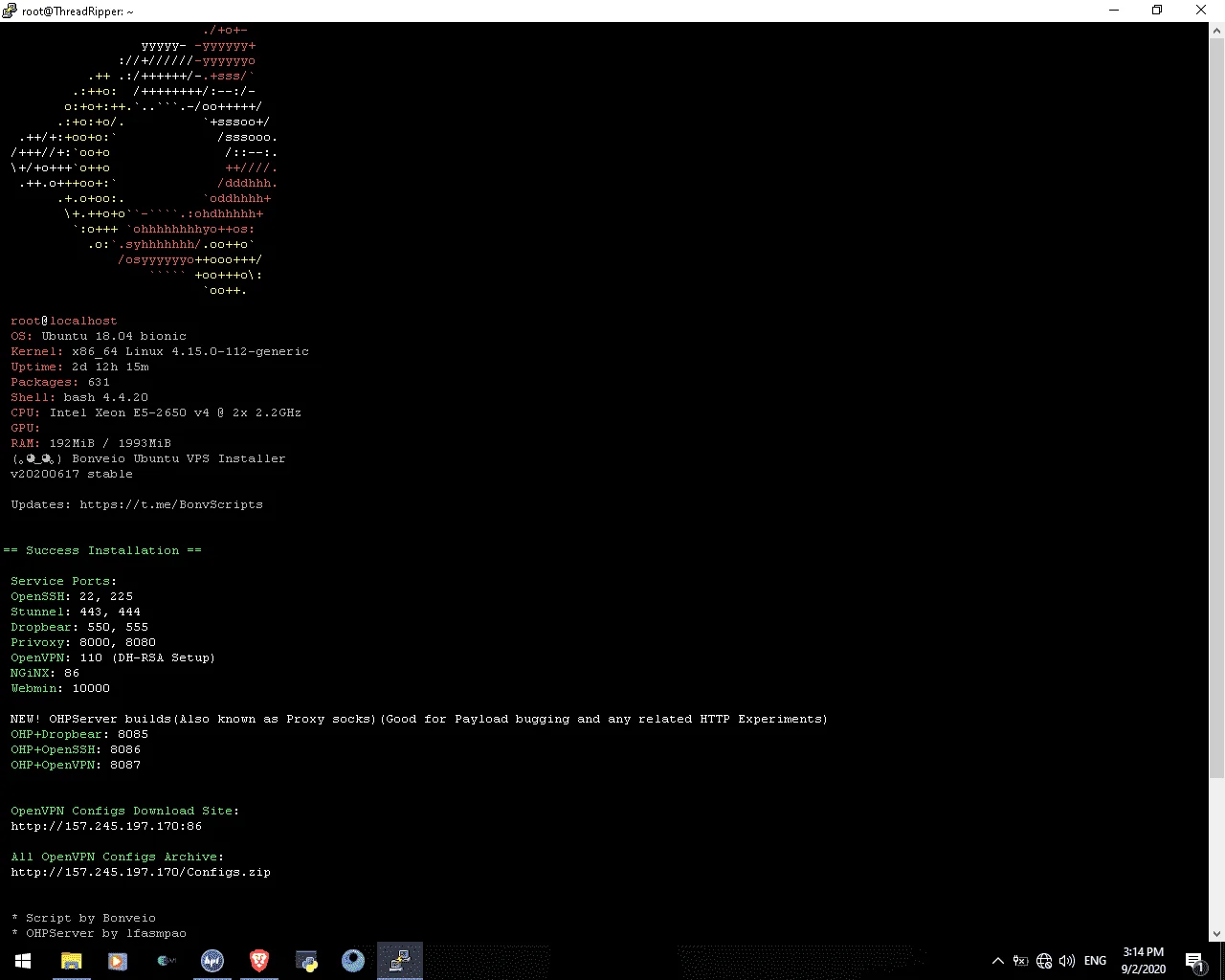
Task: Click the http://157.245.197.170/Configs.zip archive URL
Action: click(141, 872)
